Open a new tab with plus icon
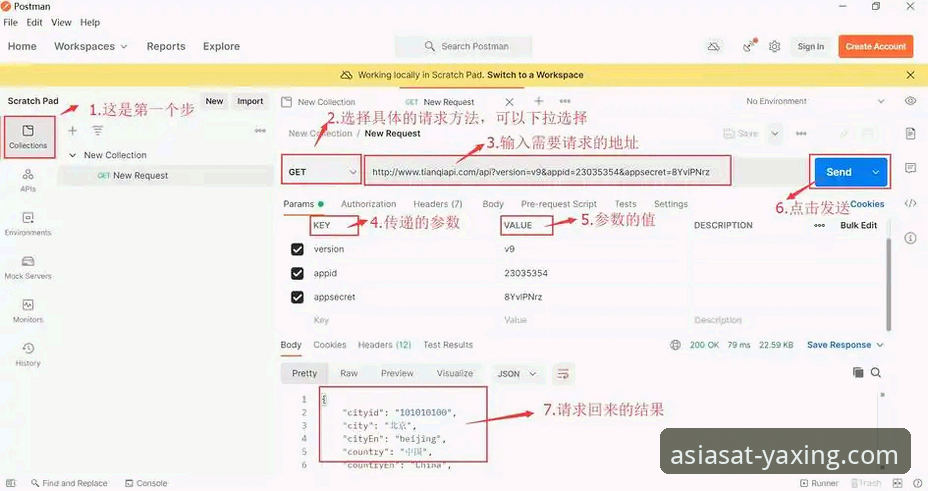This screenshot has width=928, height=491. coord(539,101)
